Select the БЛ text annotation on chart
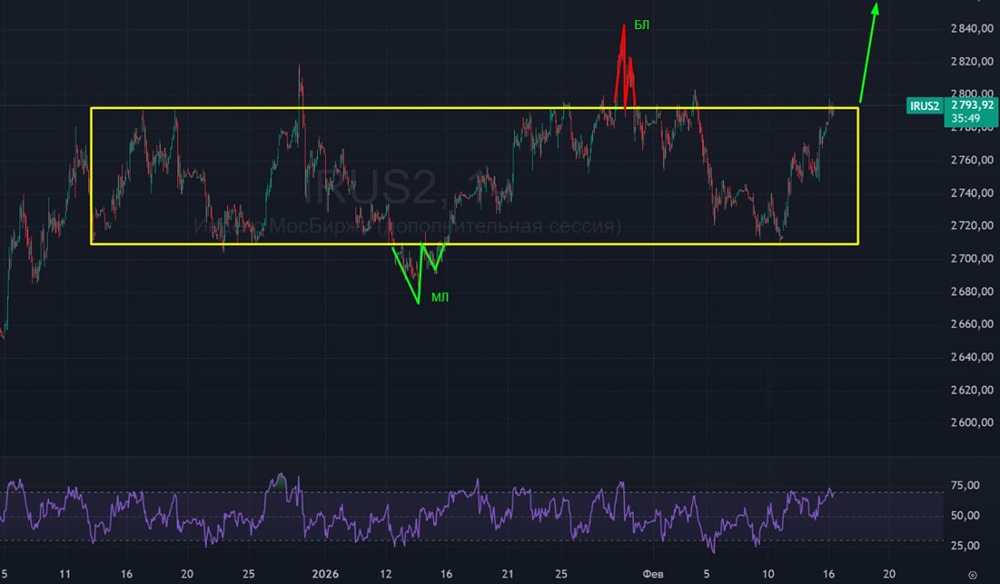1000x584 pixels. 642,26
